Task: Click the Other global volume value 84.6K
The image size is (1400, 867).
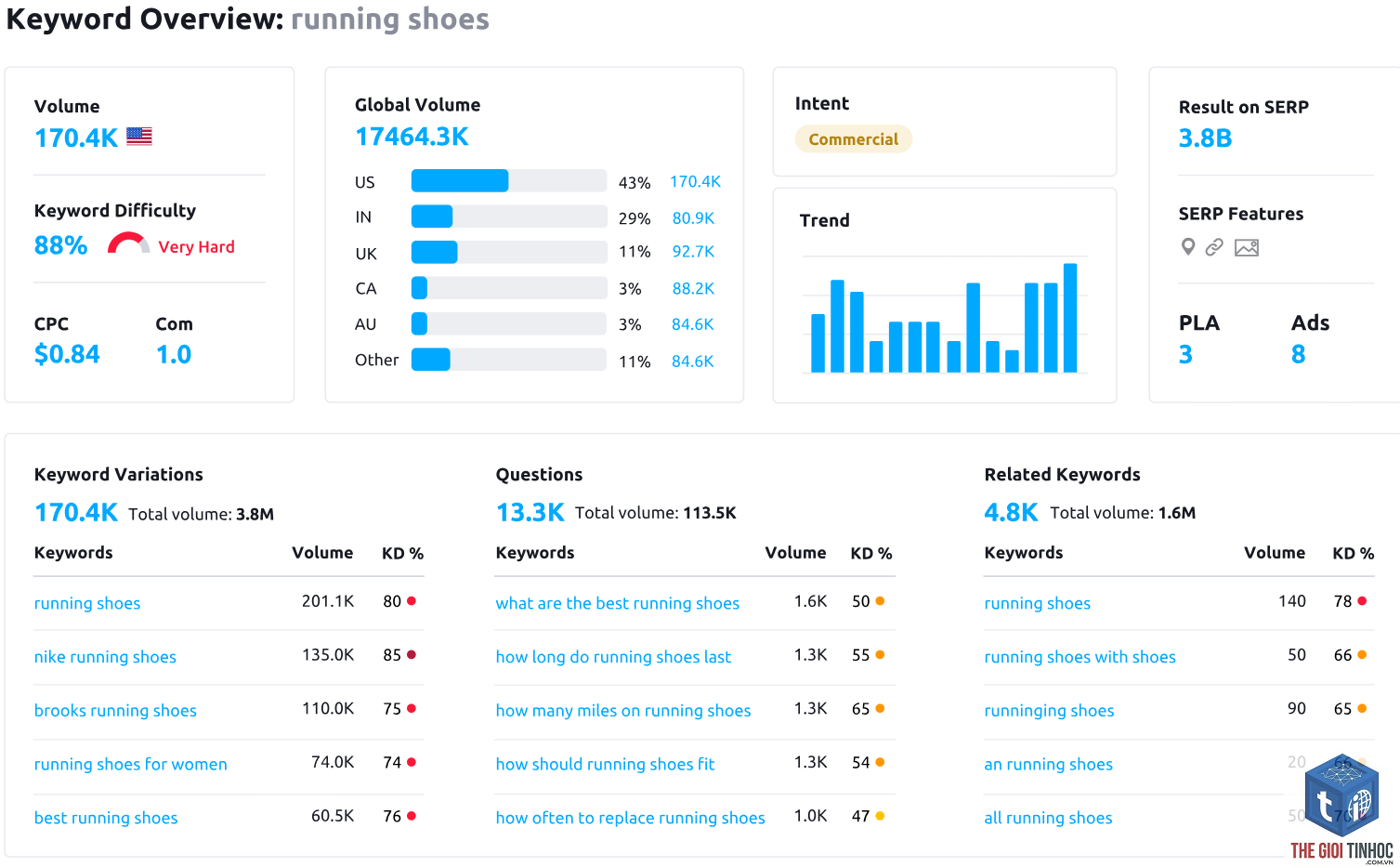Action: [x=692, y=361]
